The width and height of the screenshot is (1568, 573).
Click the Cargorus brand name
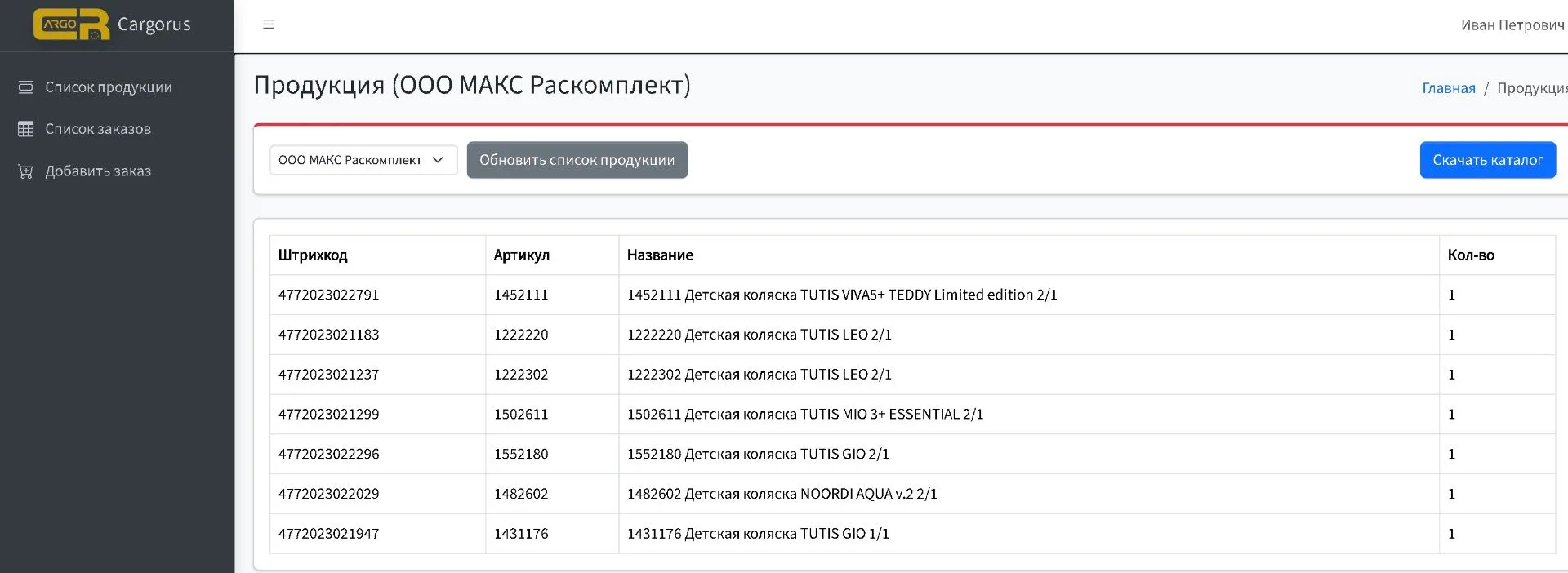[x=154, y=24]
